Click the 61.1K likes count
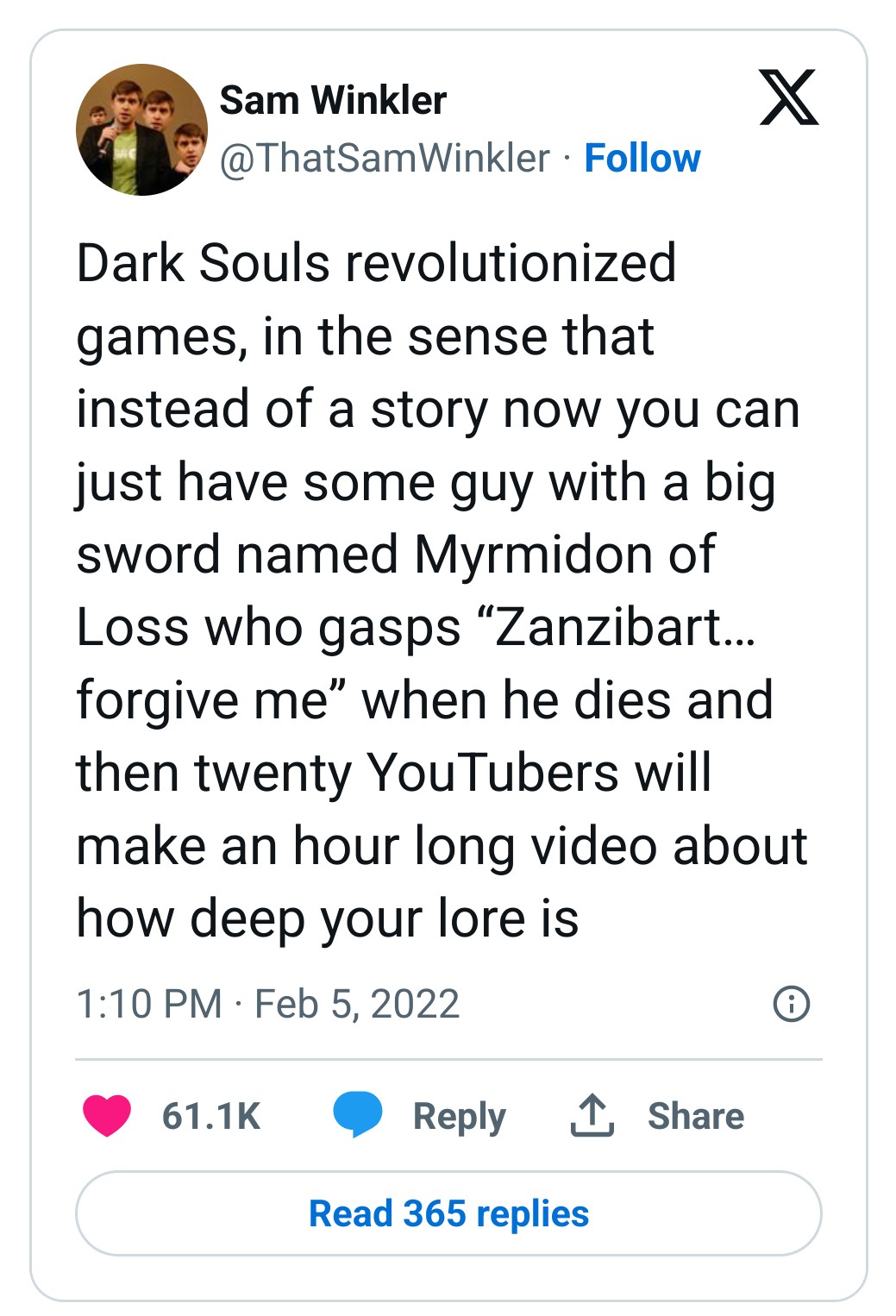The height and width of the screenshot is (1316, 896). coord(211,1116)
